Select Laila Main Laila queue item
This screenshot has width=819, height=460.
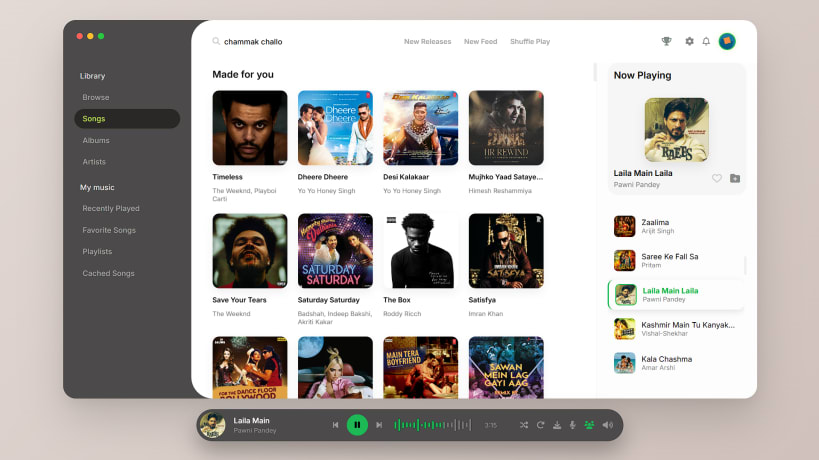coord(676,295)
